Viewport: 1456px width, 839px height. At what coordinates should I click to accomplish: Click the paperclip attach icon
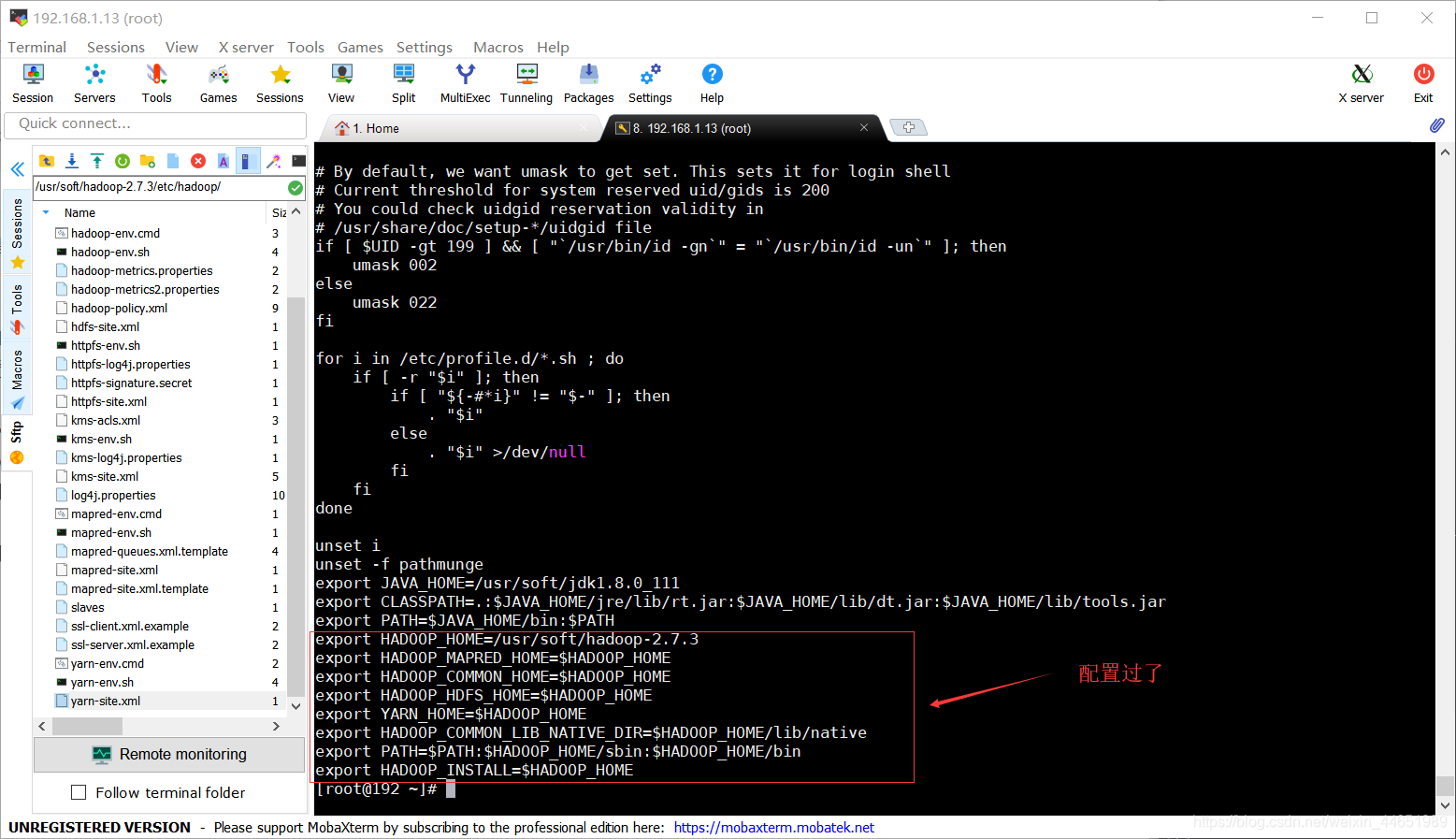(x=1437, y=125)
